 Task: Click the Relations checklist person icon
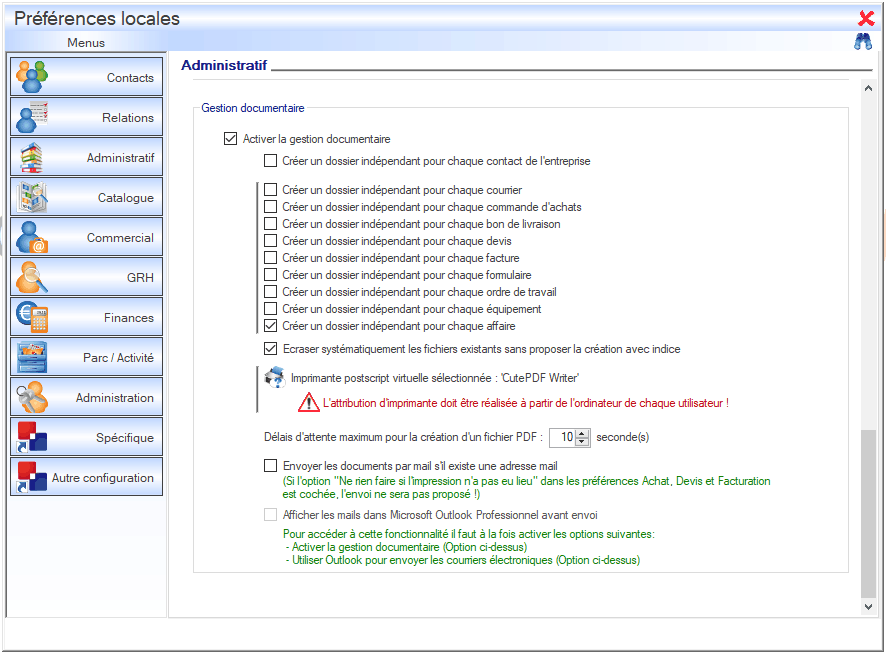[x=32, y=116]
